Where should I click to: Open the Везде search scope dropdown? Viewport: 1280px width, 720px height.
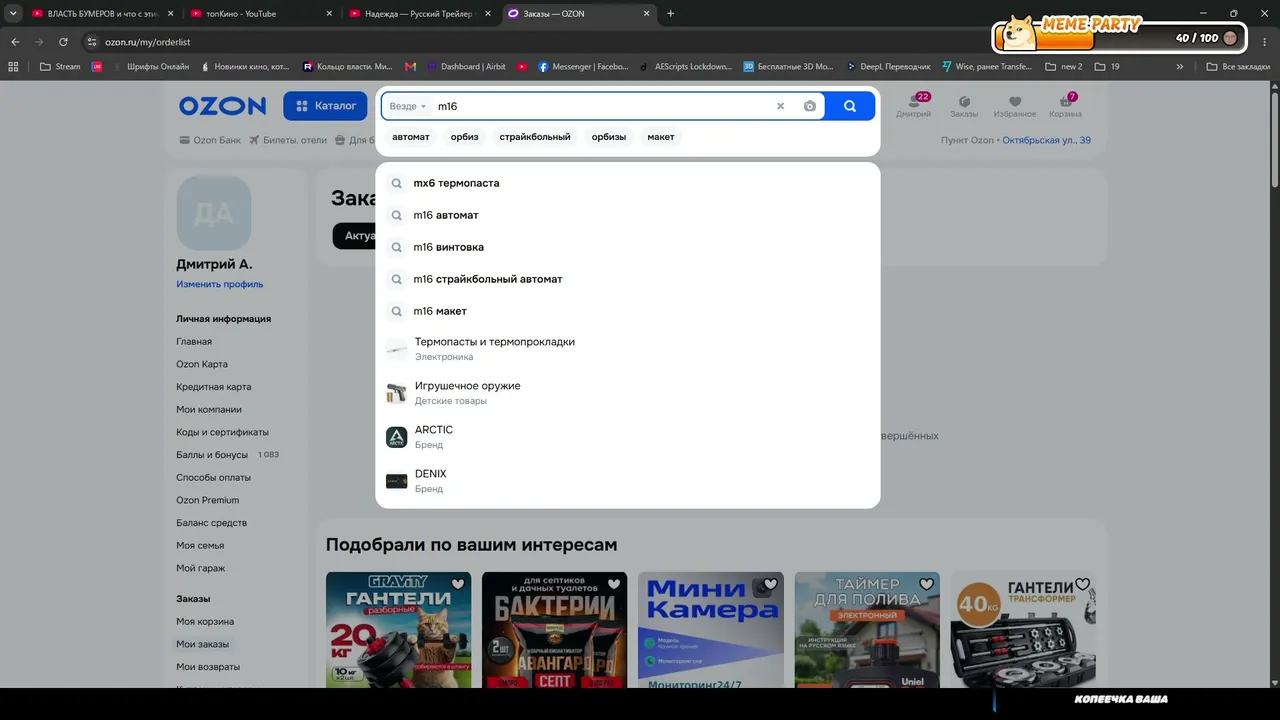point(408,106)
